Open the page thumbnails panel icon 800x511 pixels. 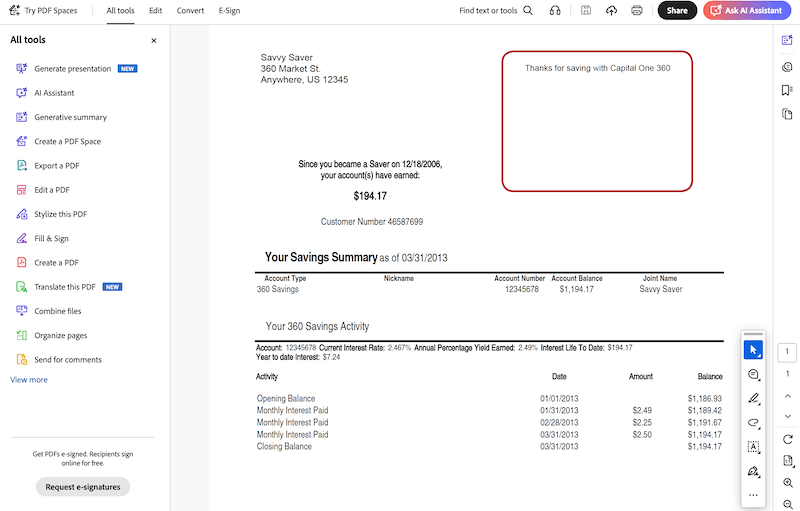pos(787,114)
